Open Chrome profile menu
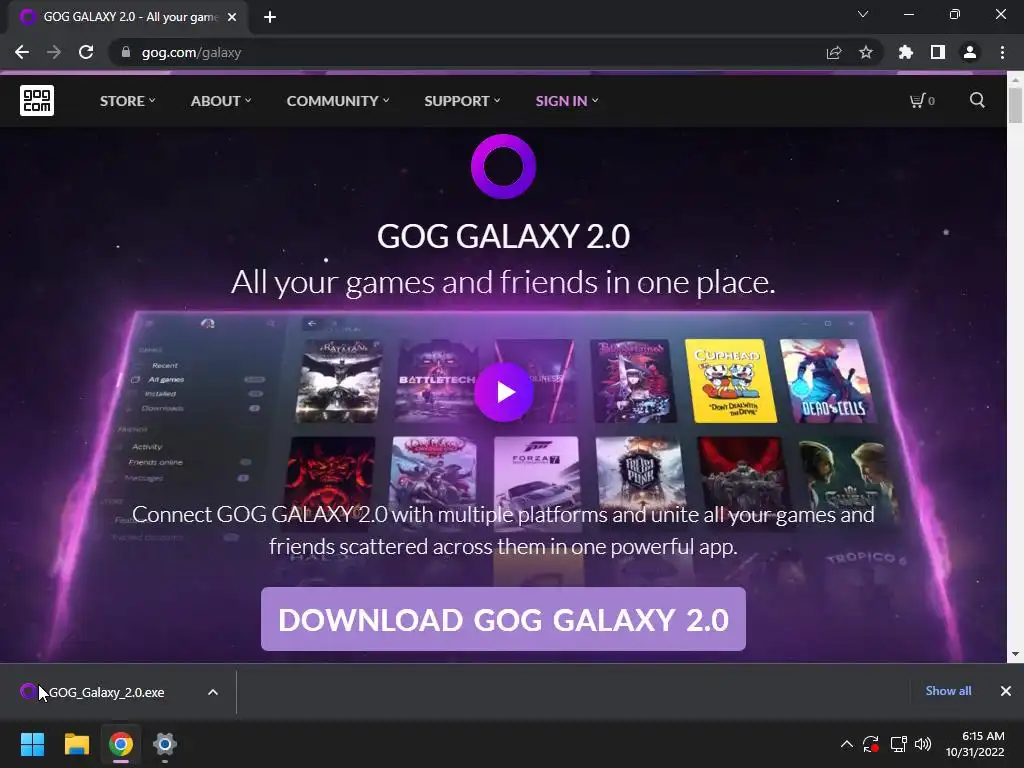Viewport: 1024px width, 768px height. tap(970, 52)
